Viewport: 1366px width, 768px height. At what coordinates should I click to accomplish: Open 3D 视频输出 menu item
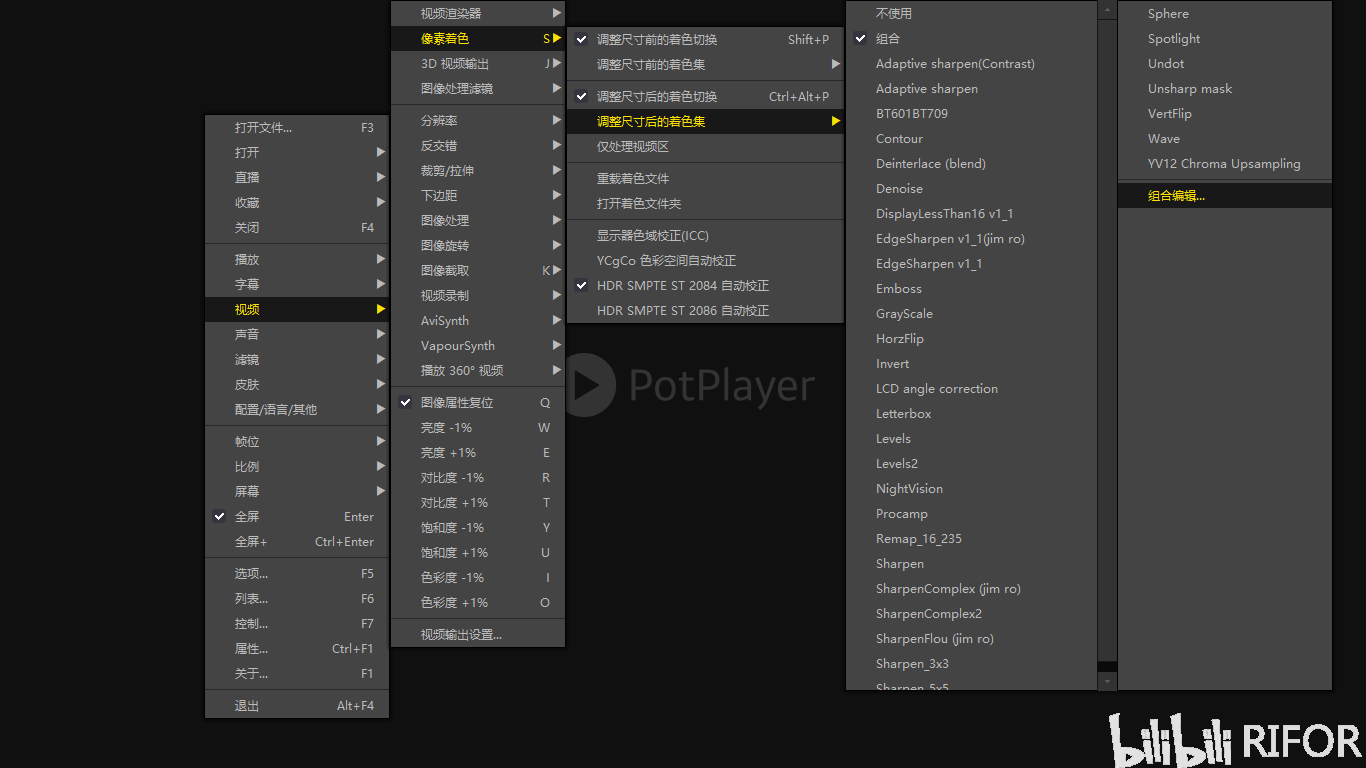pos(478,64)
